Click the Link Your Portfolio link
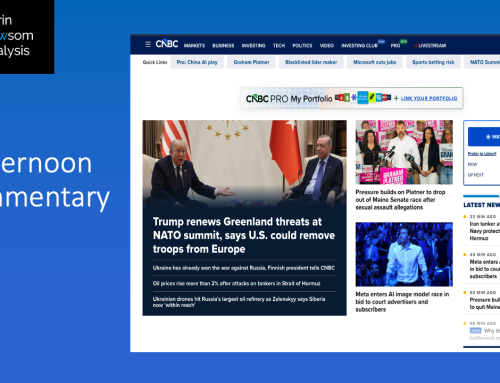 pos(429,98)
